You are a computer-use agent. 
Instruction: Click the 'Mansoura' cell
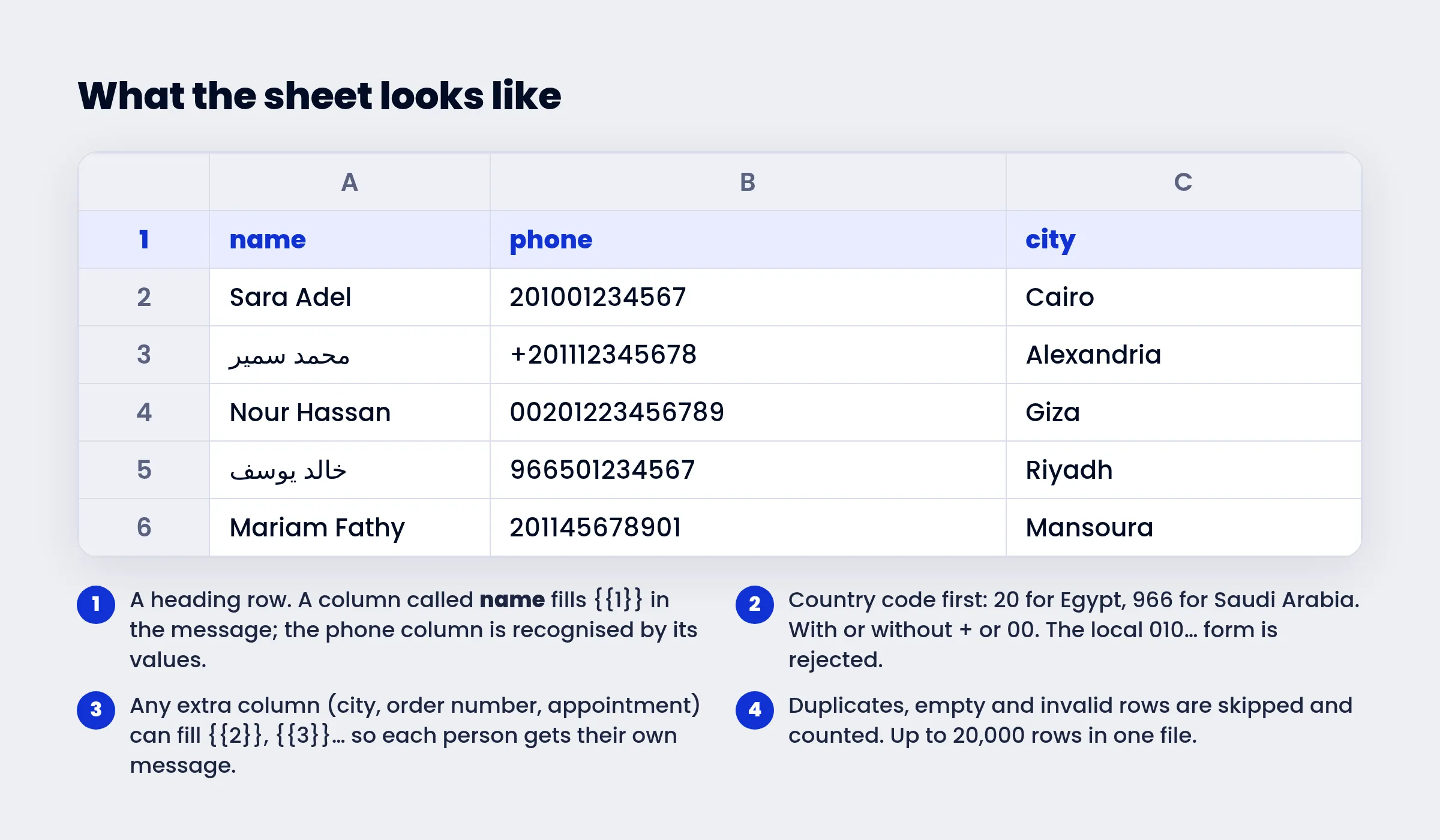(1183, 527)
